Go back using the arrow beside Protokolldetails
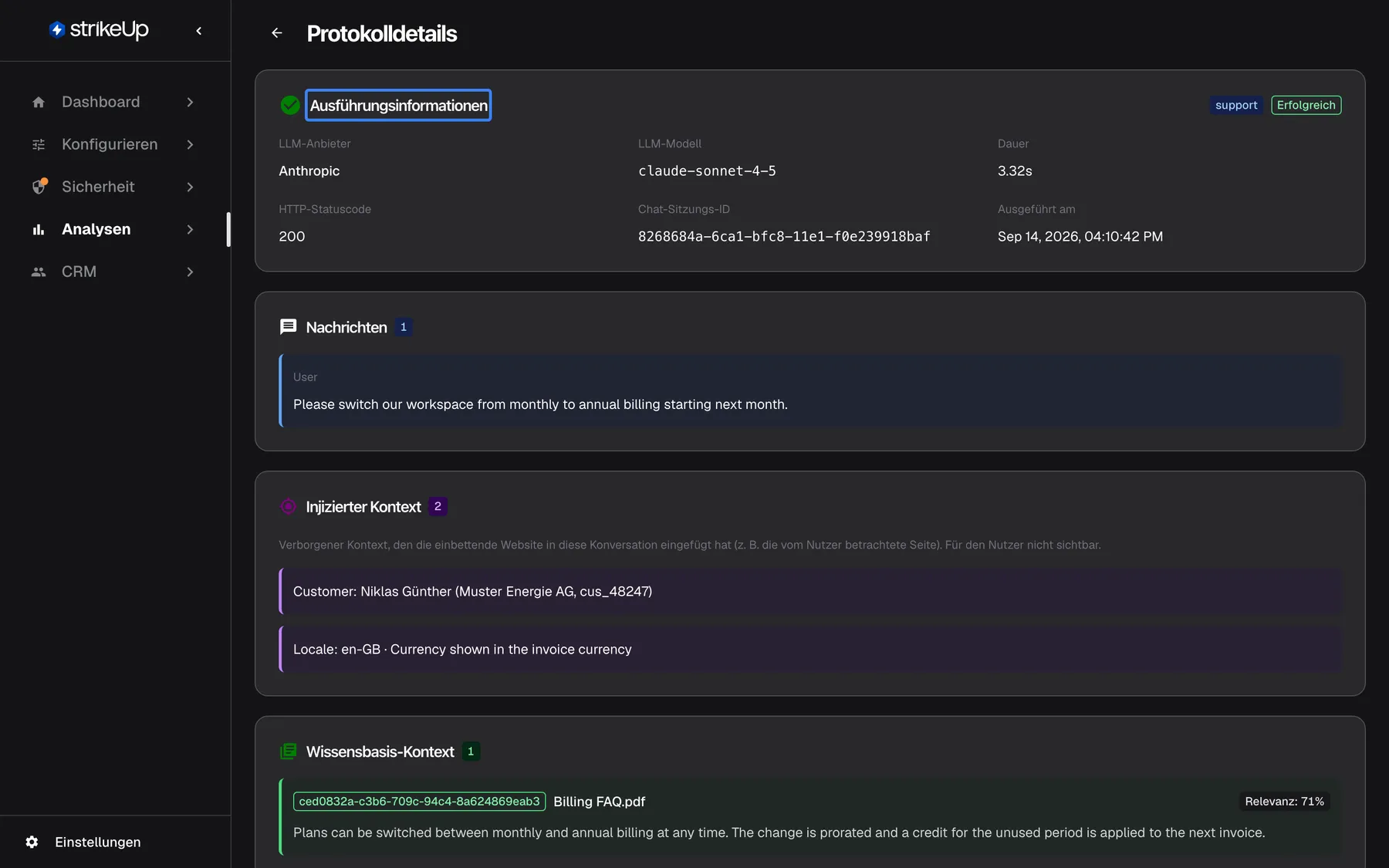 (277, 33)
